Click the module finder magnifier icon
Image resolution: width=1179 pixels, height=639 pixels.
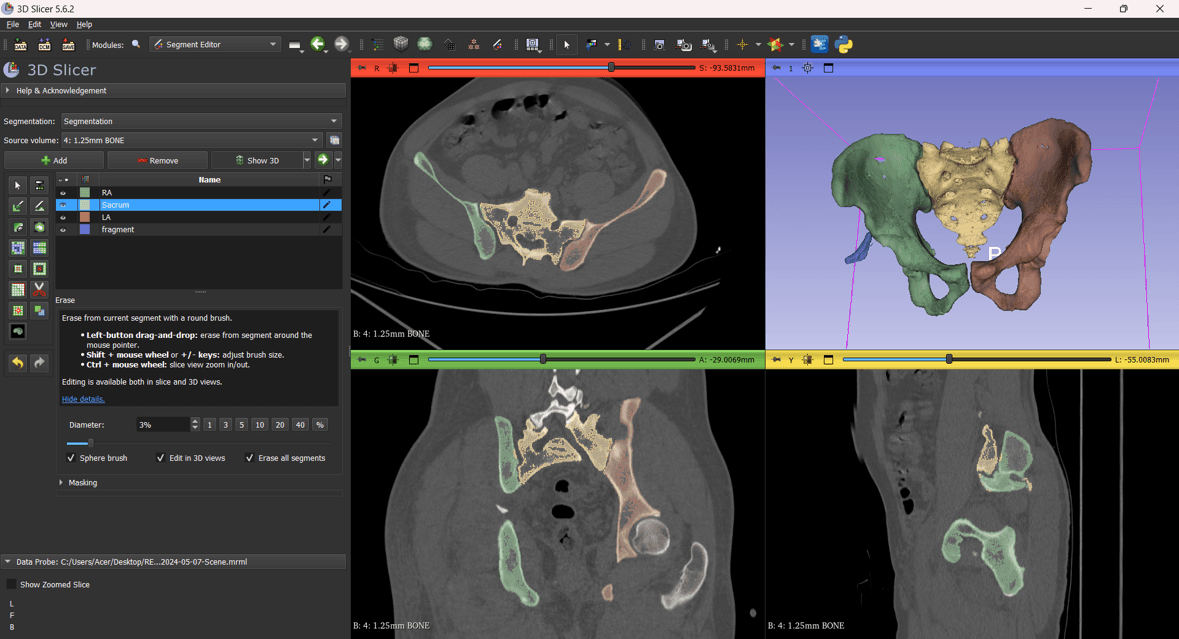136,44
